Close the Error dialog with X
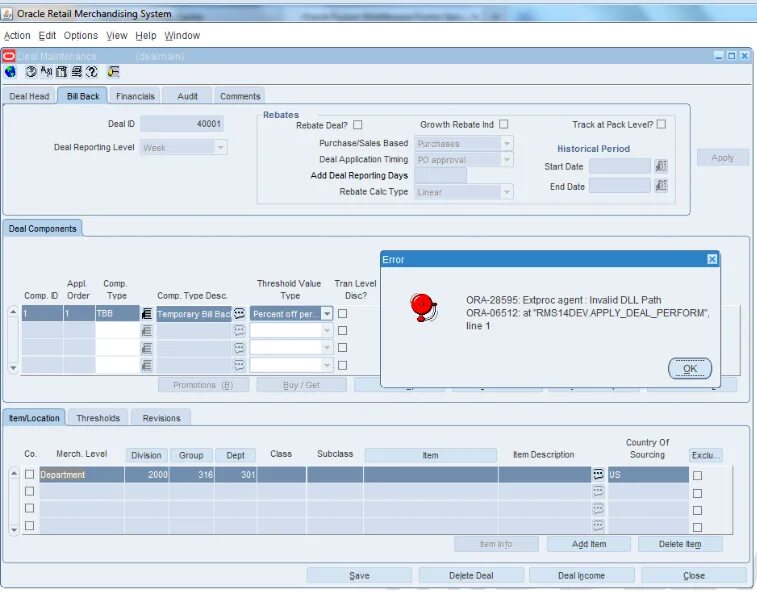 click(712, 259)
